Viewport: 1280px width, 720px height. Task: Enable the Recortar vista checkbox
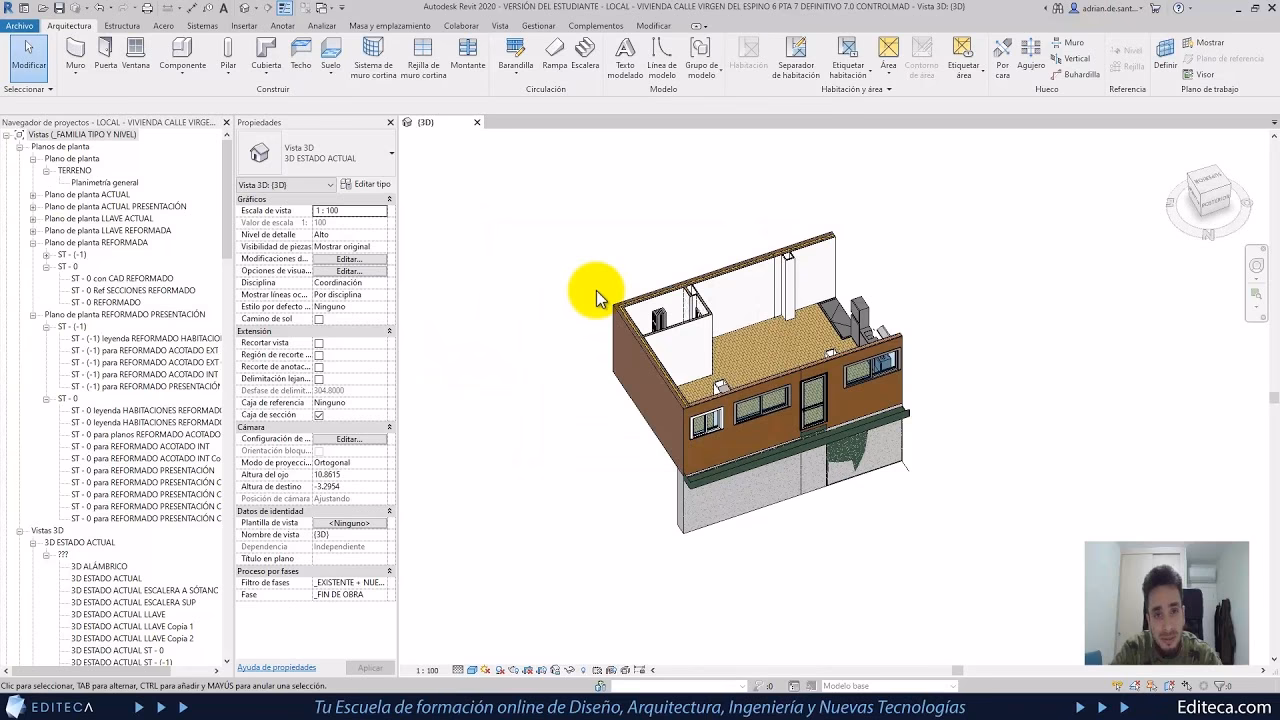(318, 342)
